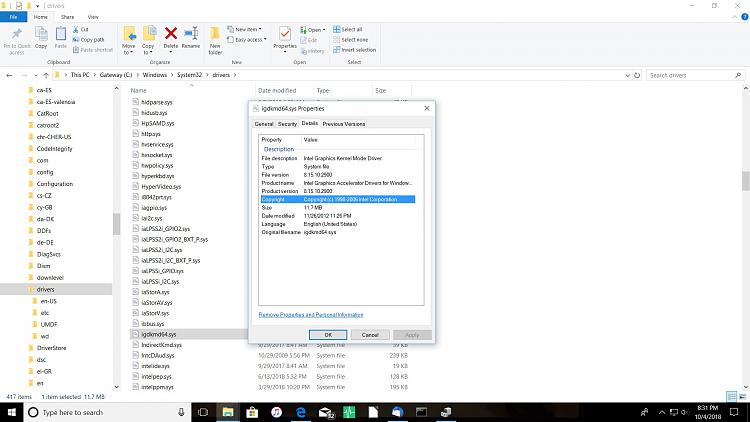Open the Copy to menu
The height and width of the screenshot is (422, 750).
(x=148, y=40)
